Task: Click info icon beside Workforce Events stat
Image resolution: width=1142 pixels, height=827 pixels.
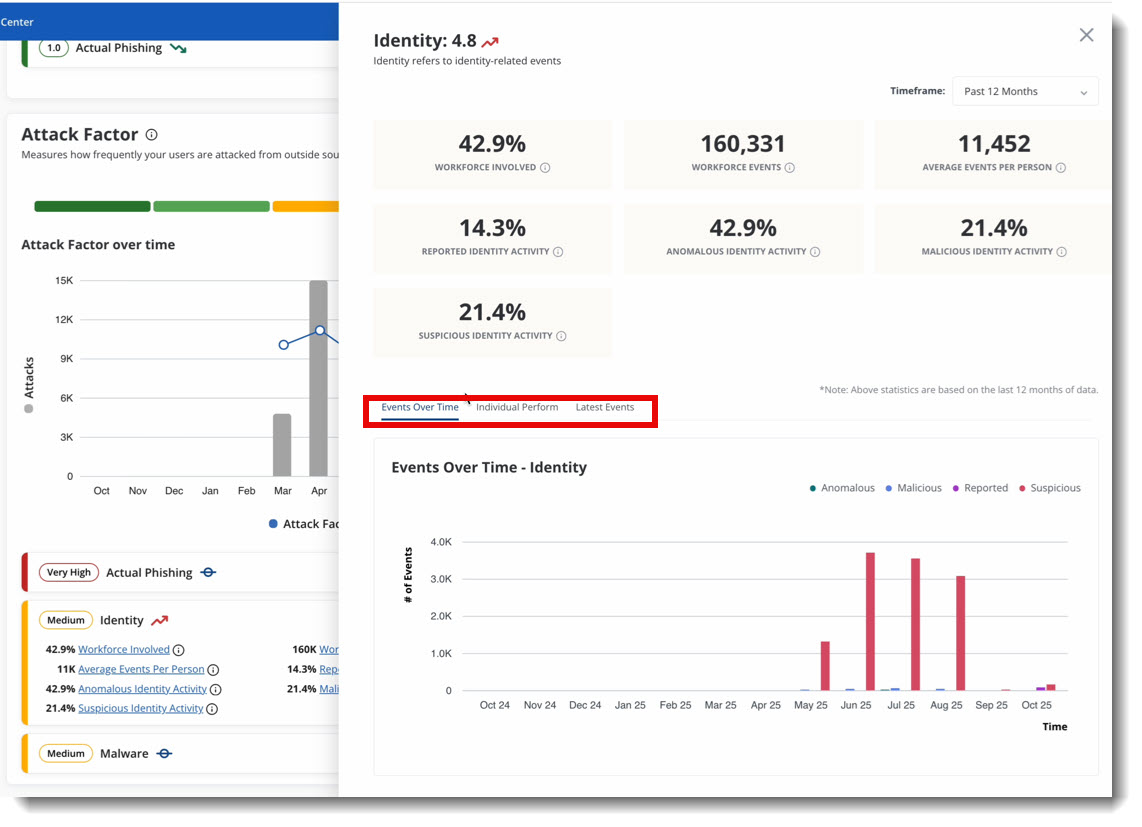Action: point(790,168)
